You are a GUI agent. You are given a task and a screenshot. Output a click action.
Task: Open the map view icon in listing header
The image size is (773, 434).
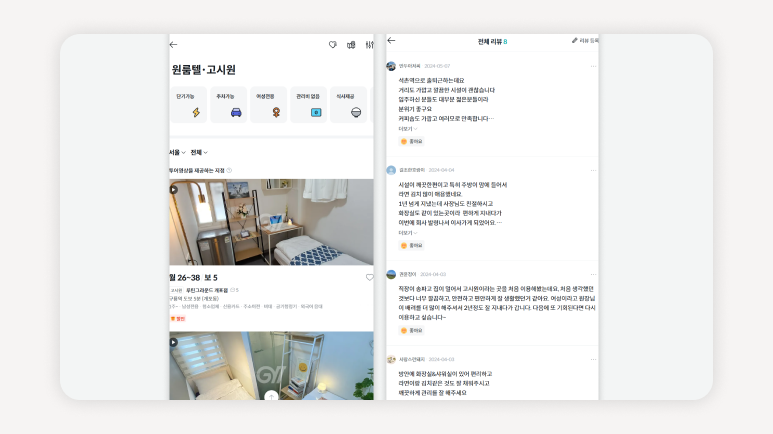click(351, 45)
